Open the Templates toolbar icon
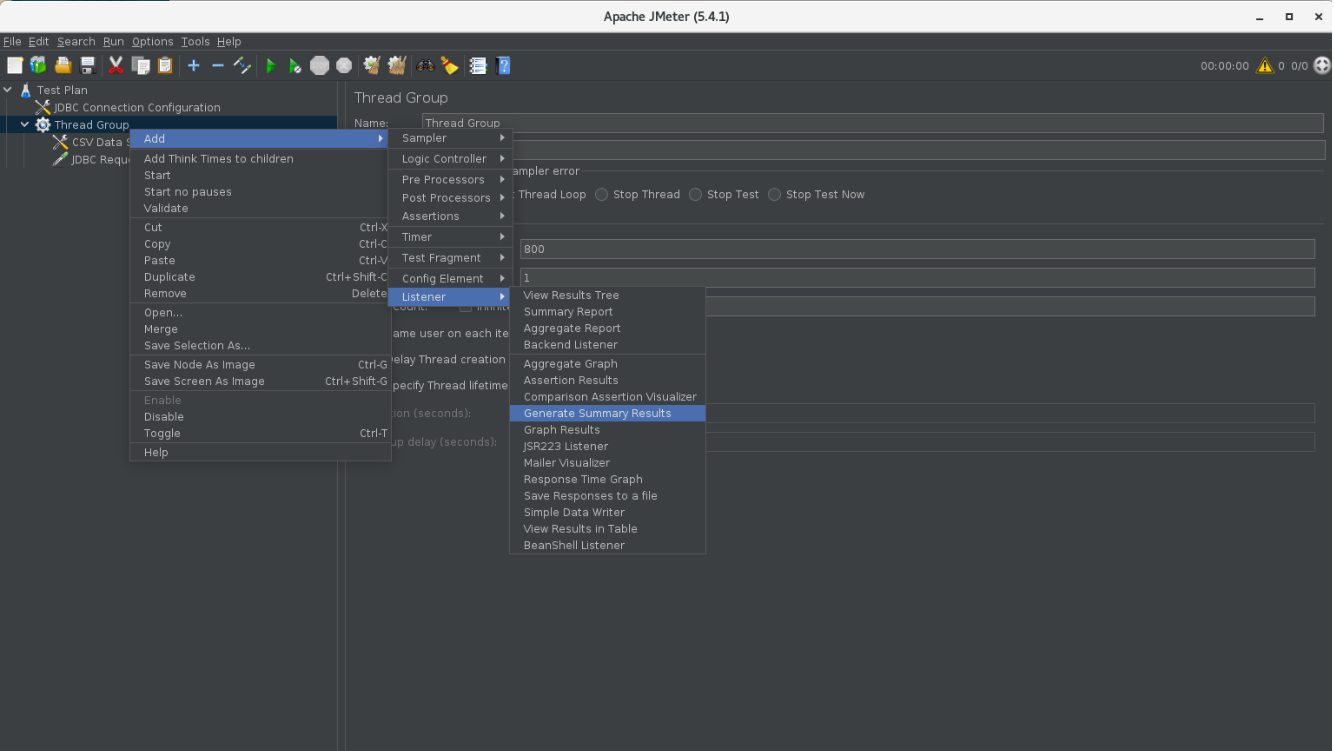Screen dimensions: 1334x751 point(38,65)
